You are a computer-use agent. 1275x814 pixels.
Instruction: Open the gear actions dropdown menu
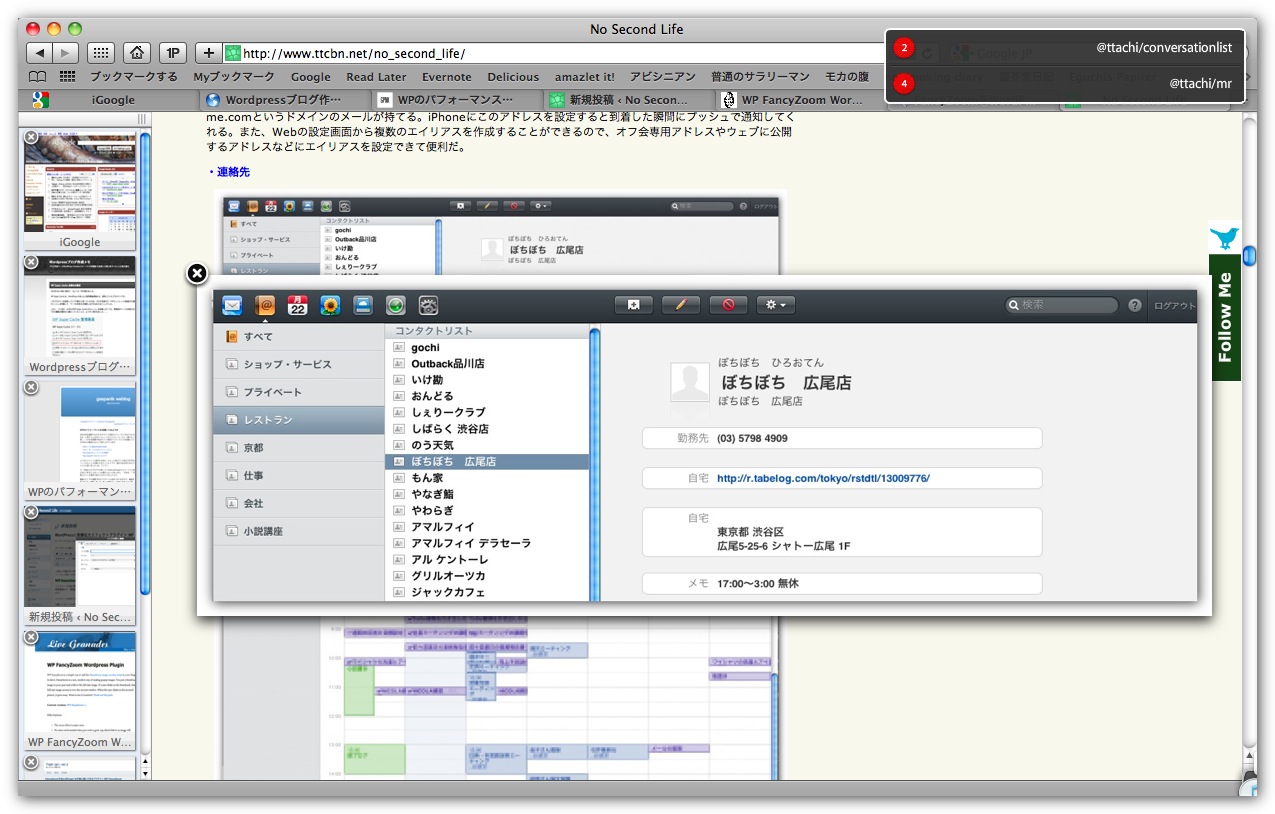coord(775,305)
